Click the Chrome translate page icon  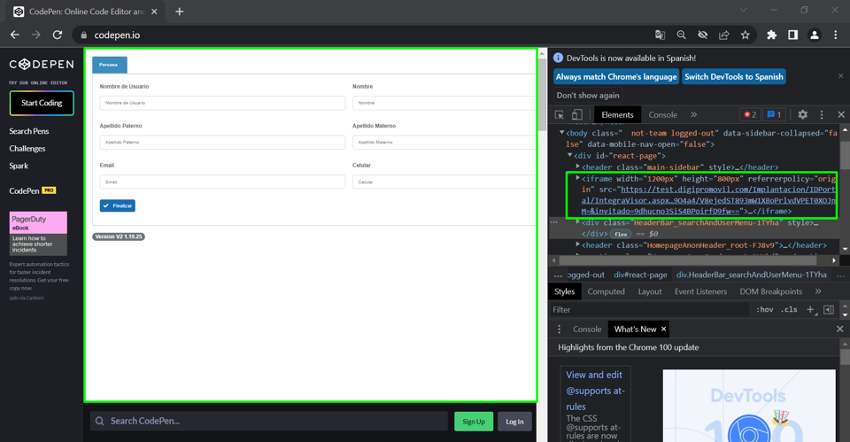pyautogui.click(x=660, y=35)
